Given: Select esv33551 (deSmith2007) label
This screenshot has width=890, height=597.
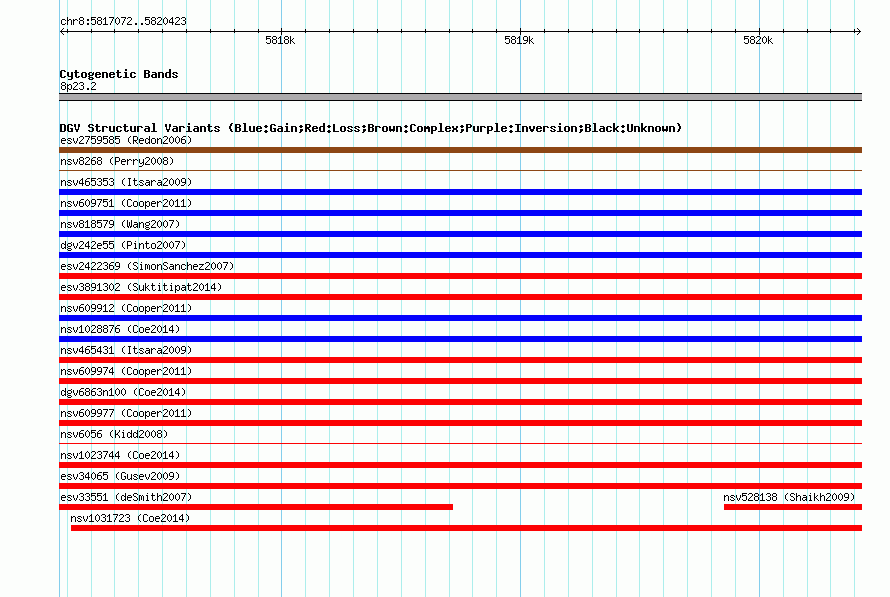Looking at the screenshot, I should tap(126, 497).
